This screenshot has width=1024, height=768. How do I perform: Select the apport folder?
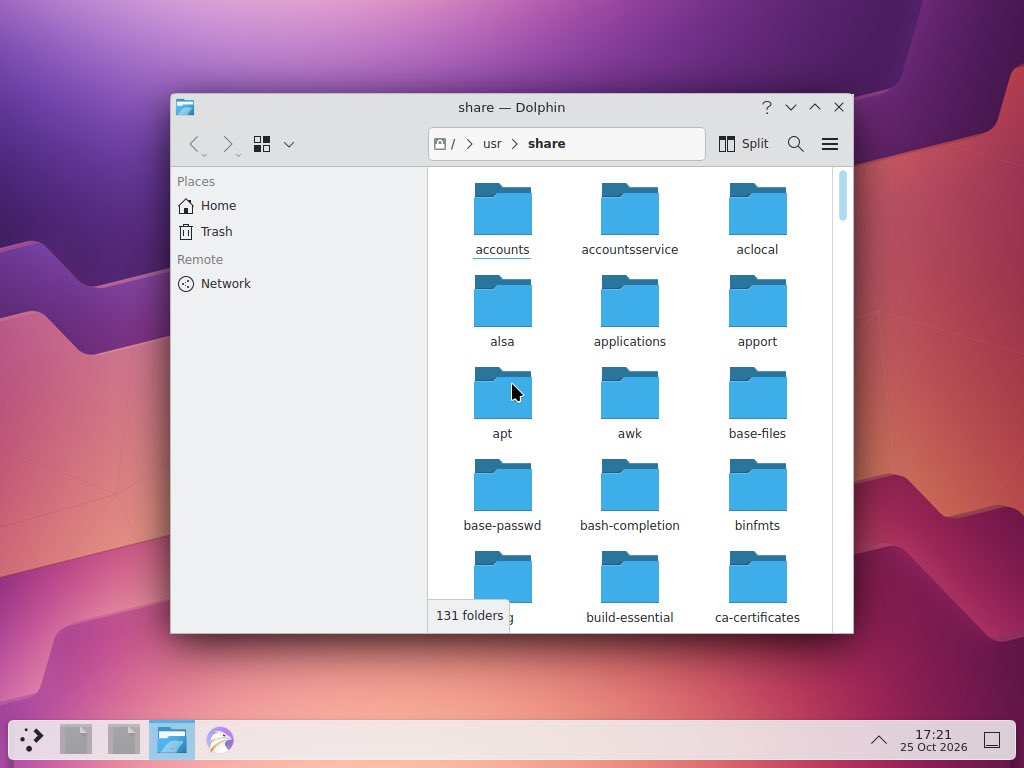(758, 312)
